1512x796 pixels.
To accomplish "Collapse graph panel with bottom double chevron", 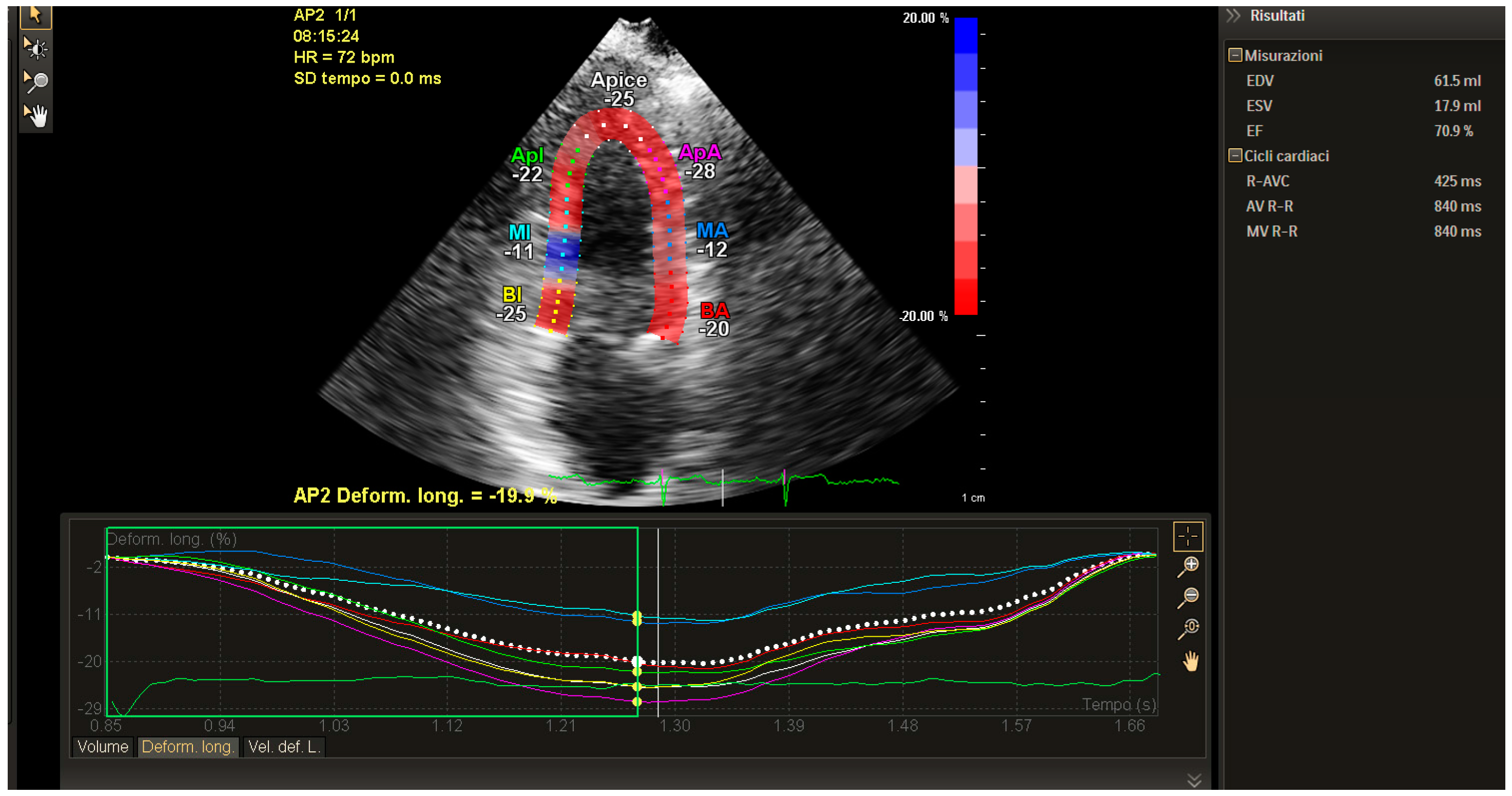I will tap(1194, 780).
